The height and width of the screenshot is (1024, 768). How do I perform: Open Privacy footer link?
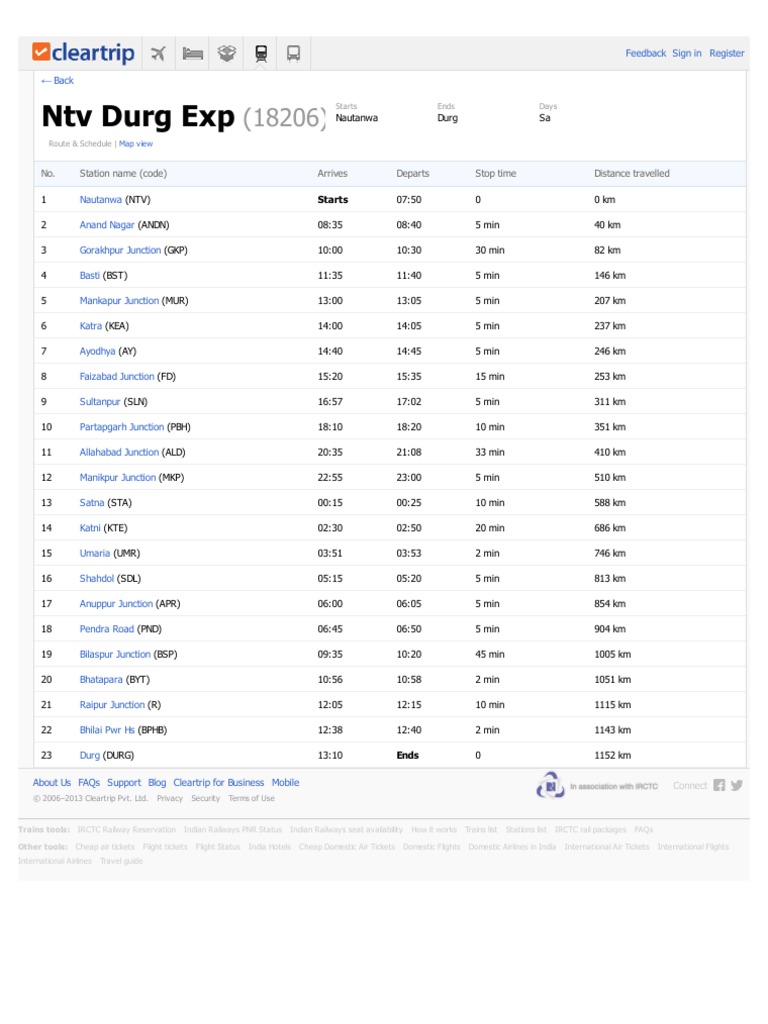click(170, 798)
